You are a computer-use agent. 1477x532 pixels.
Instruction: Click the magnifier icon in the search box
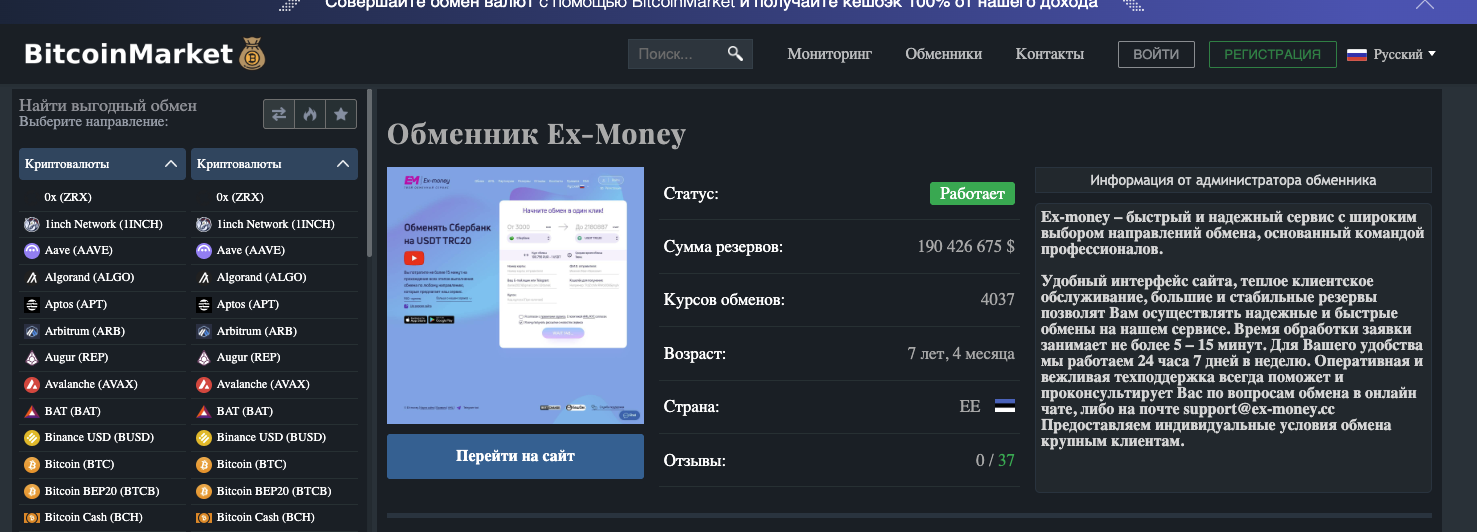click(x=735, y=54)
